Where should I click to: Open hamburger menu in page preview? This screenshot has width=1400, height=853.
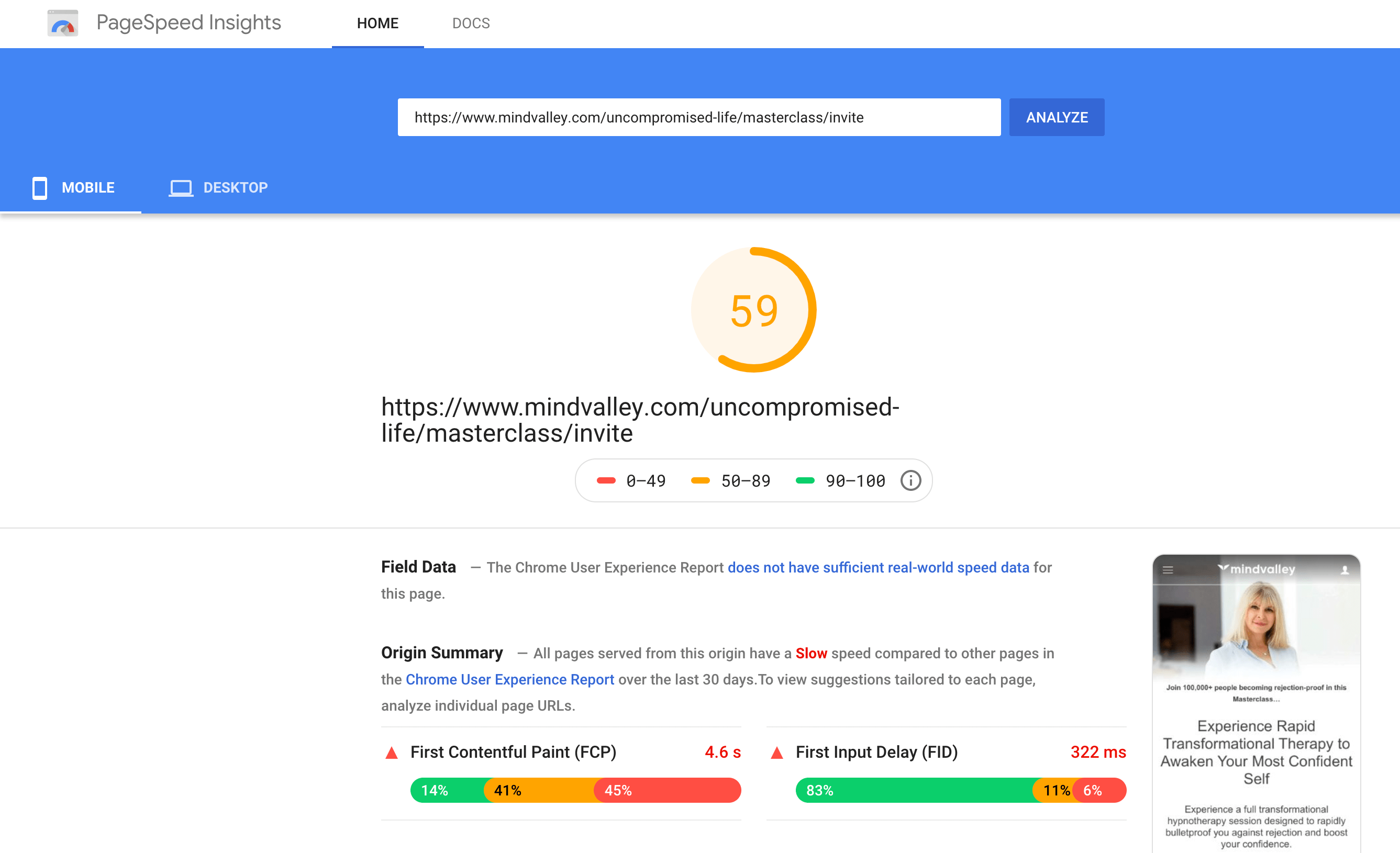1168,569
